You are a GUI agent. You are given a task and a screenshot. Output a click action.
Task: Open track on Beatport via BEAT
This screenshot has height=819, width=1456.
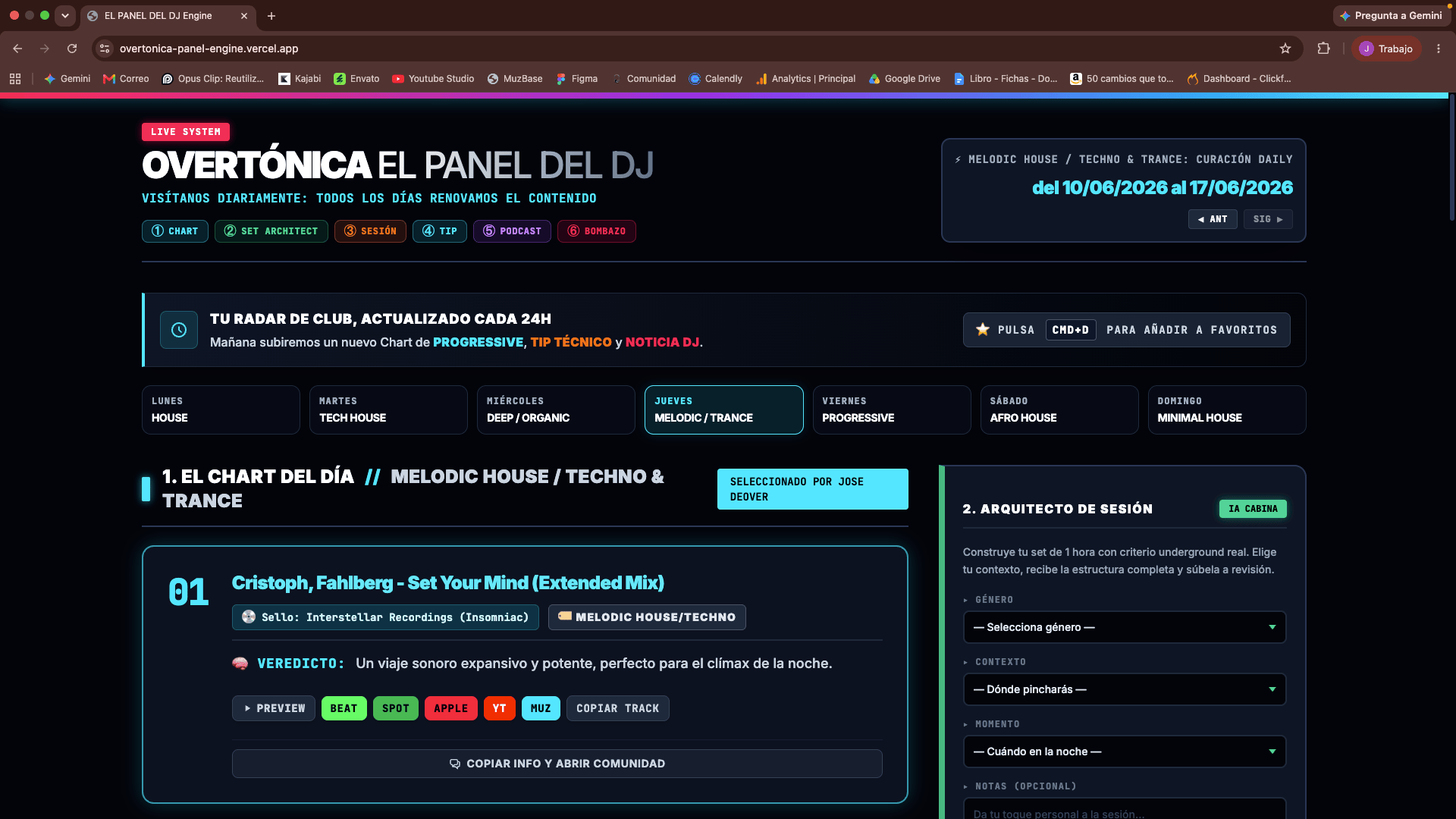point(344,708)
